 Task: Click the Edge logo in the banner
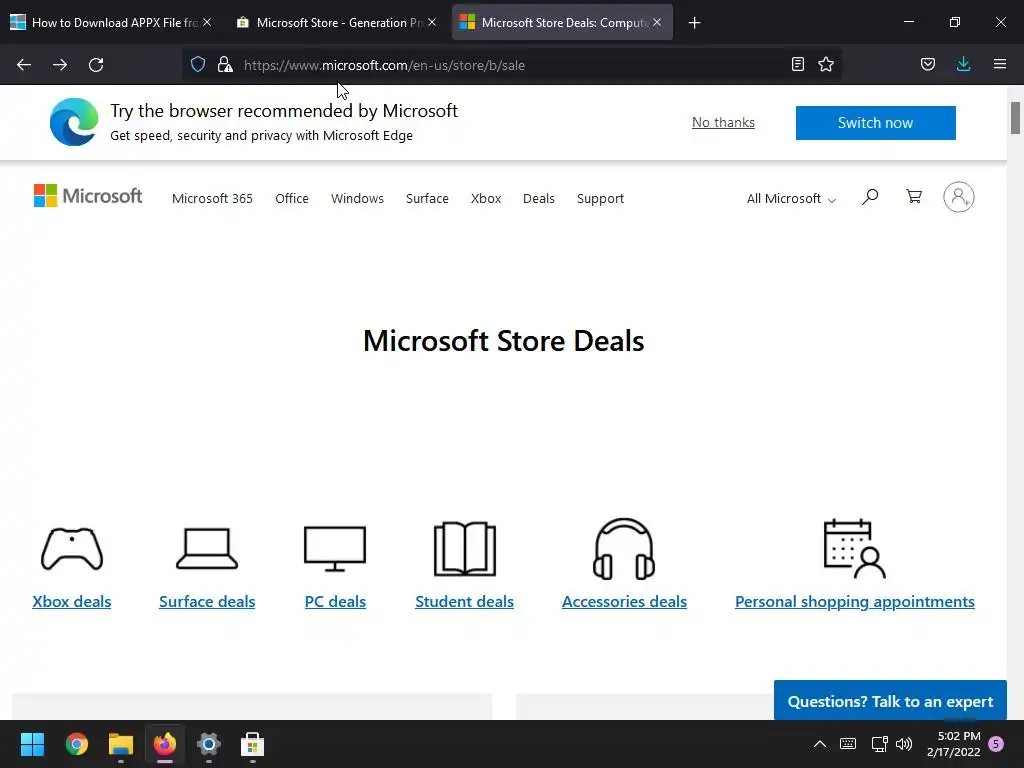(74, 122)
